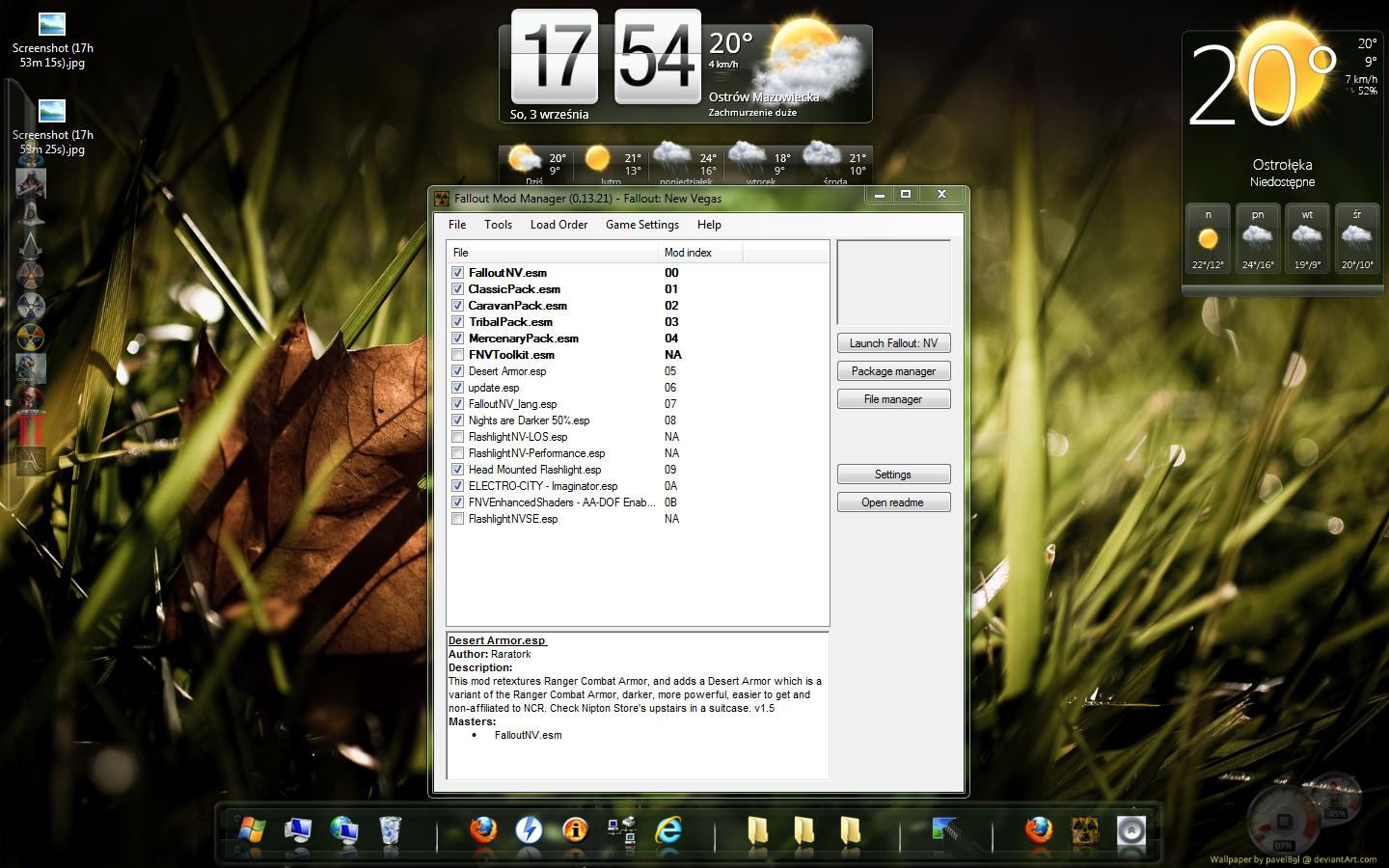The image size is (1389, 868).
Task: Select FNVEnhancedShaders - AA-DOF row
Action: coord(638,502)
